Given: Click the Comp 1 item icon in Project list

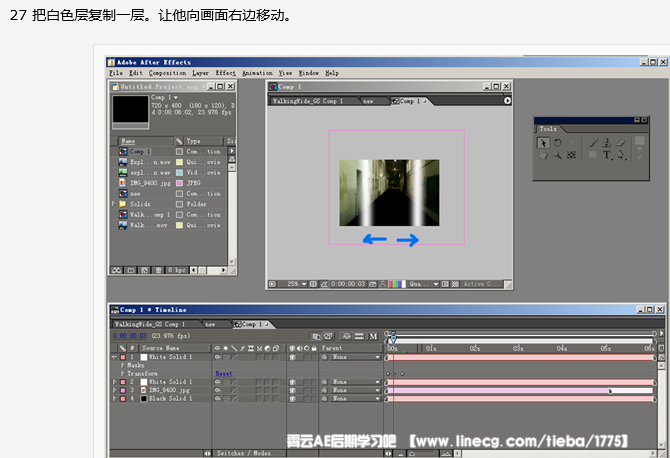Looking at the screenshot, I should [x=123, y=151].
